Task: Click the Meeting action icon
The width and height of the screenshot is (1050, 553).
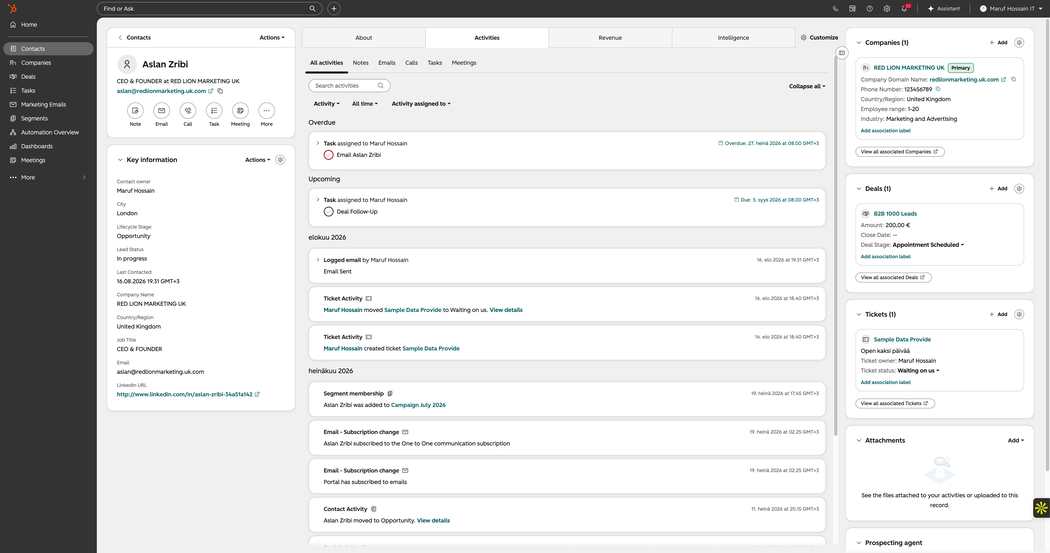Action: point(240,110)
